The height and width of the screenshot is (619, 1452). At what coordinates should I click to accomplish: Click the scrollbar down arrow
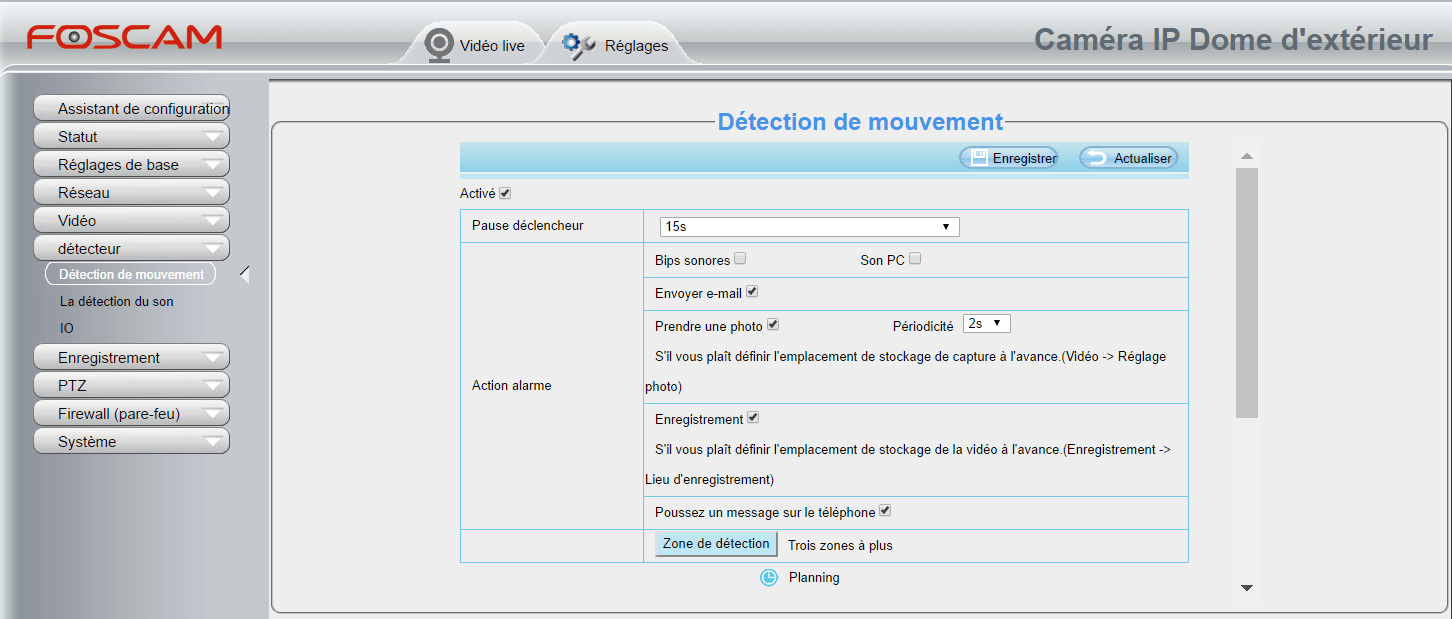(1247, 588)
